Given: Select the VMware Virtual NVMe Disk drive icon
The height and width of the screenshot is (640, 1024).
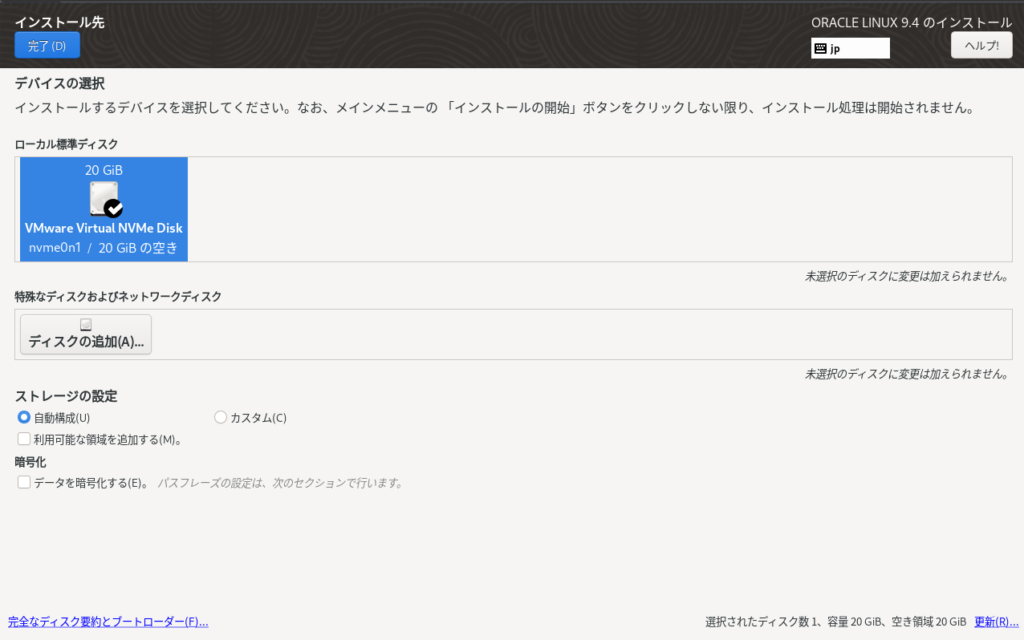Looking at the screenshot, I should tap(102, 198).
